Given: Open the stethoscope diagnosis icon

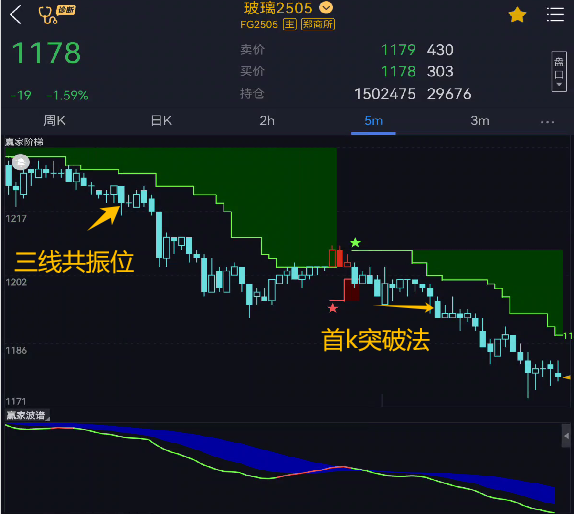Looking at the screenshot, I should (56, 15).
